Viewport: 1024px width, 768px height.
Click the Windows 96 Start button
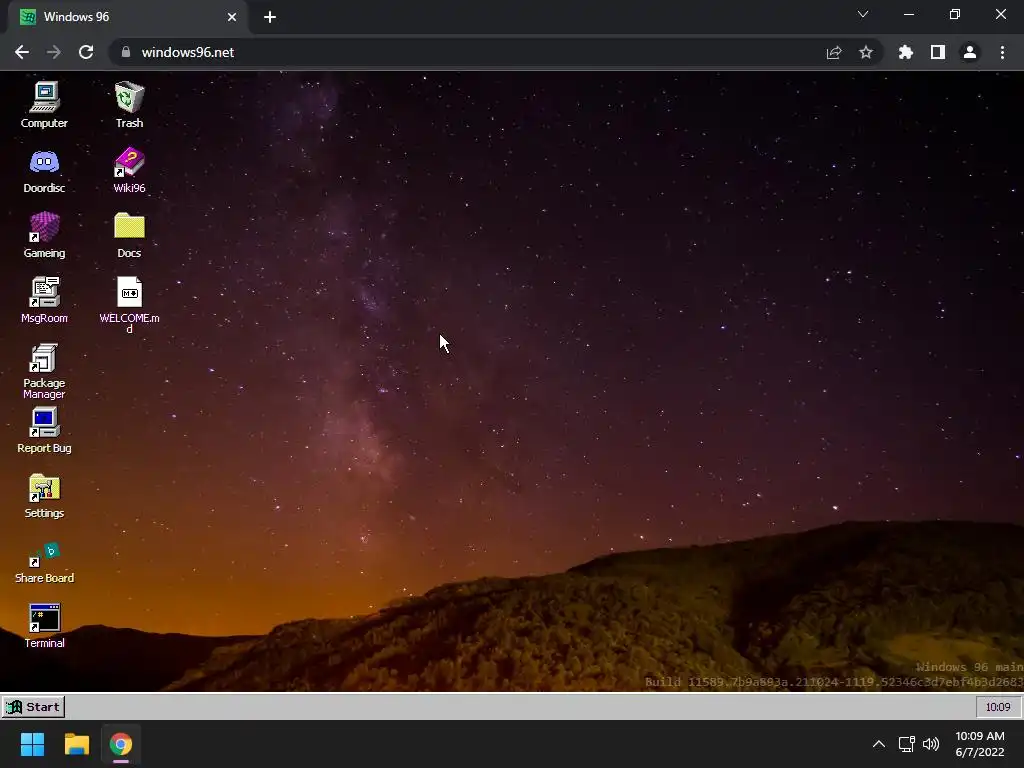click(x=33, y=707)
